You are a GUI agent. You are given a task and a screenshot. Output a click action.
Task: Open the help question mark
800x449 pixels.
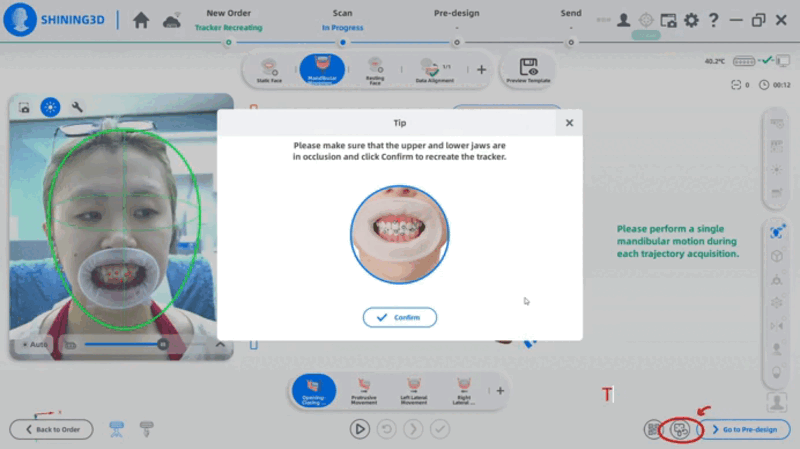tap(714, 20)
